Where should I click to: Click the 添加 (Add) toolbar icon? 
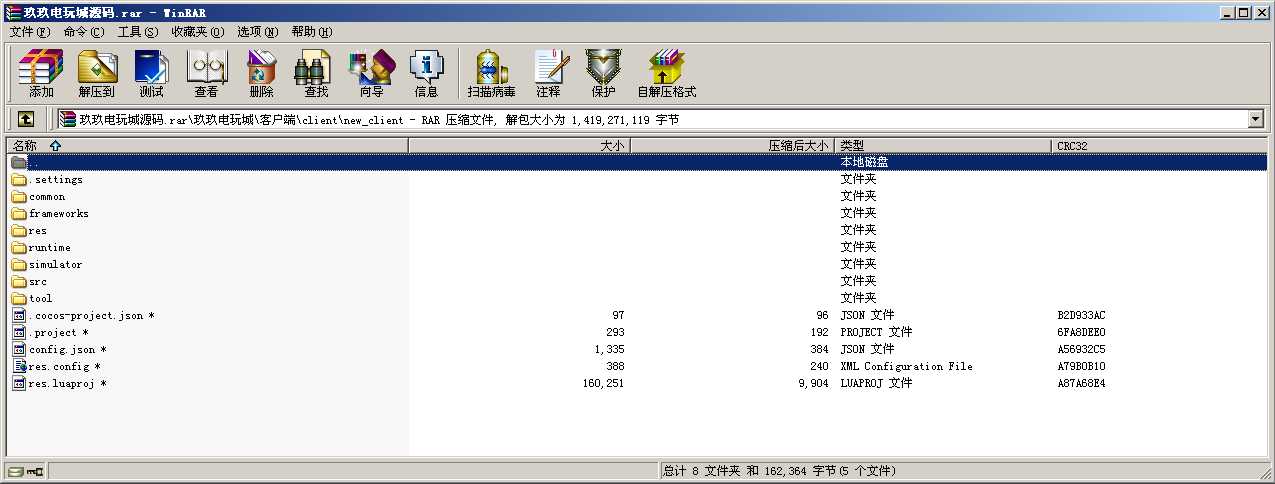pyautogui.click(x=41, y=73)
